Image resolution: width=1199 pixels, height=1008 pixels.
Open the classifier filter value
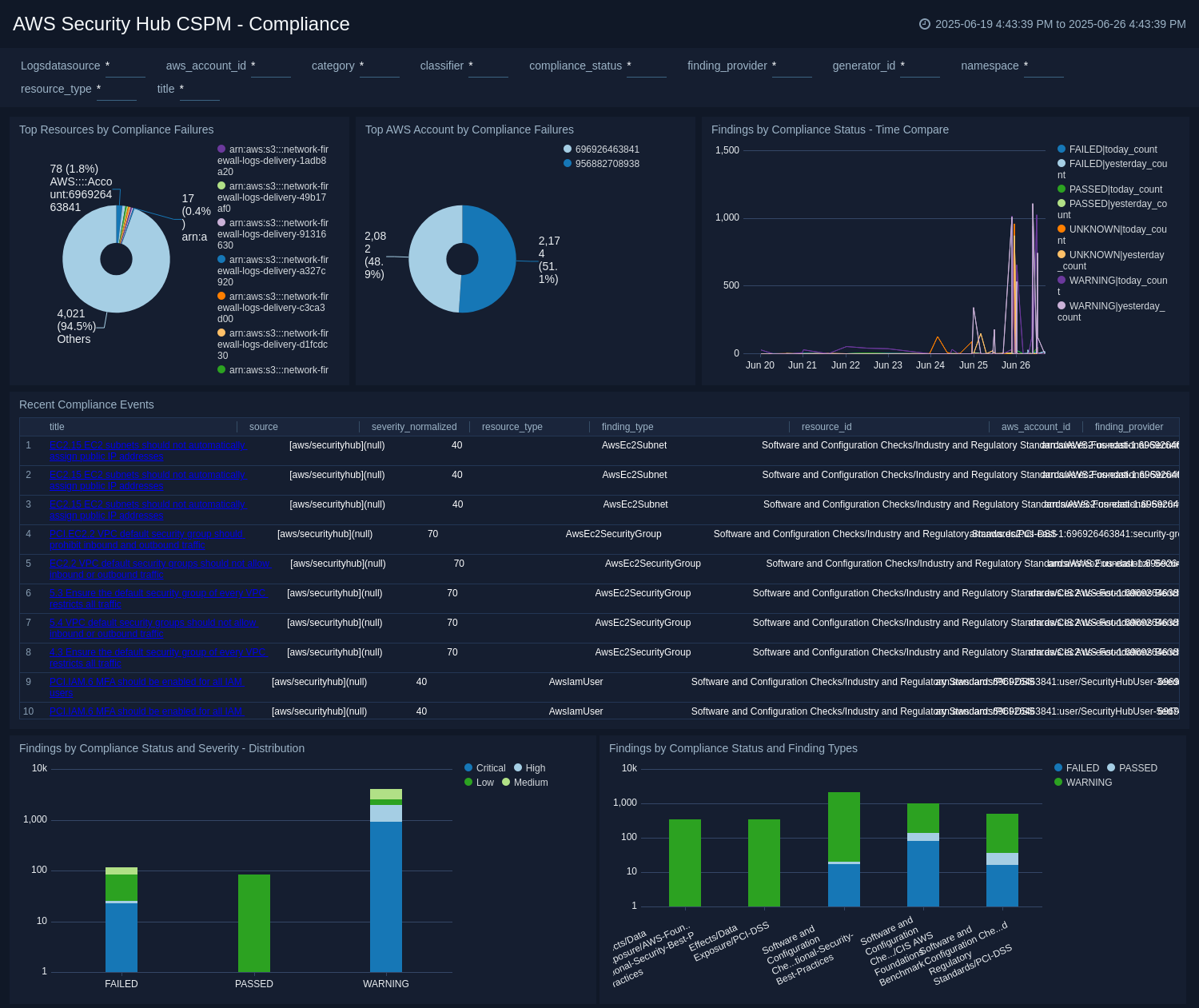pyautogui.click(x=488, y=66)
